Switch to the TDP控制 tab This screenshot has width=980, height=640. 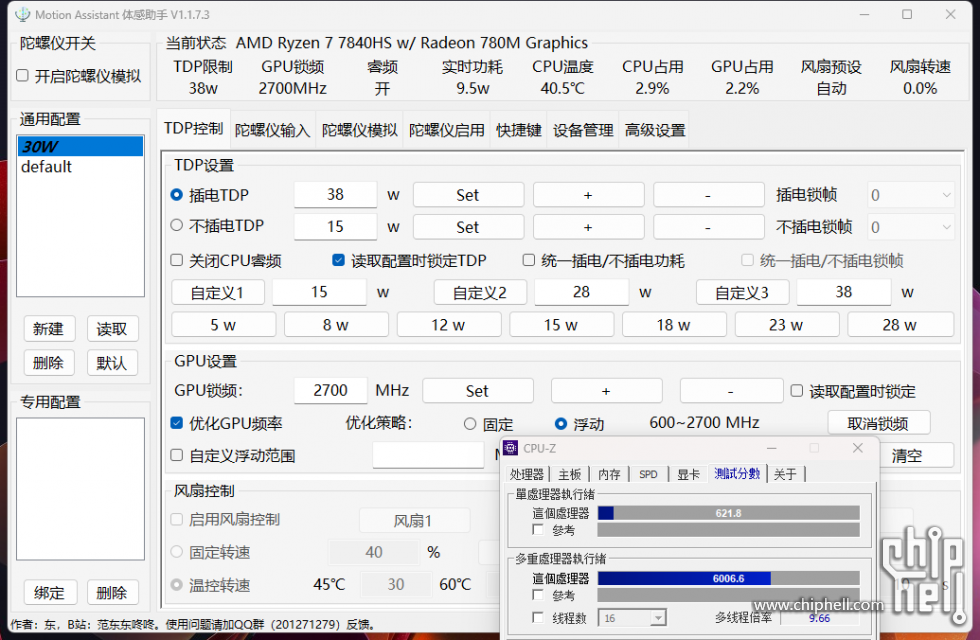193,129
